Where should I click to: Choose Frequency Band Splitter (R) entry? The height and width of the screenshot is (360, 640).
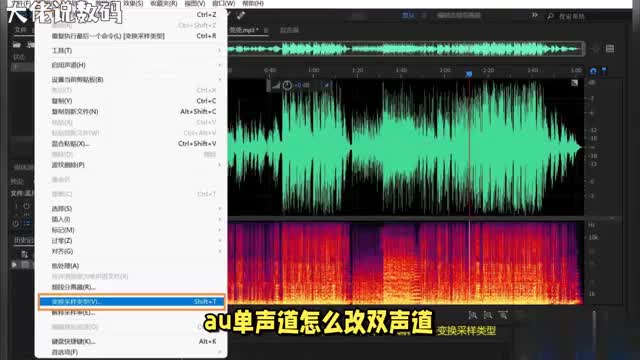(131, 287)
